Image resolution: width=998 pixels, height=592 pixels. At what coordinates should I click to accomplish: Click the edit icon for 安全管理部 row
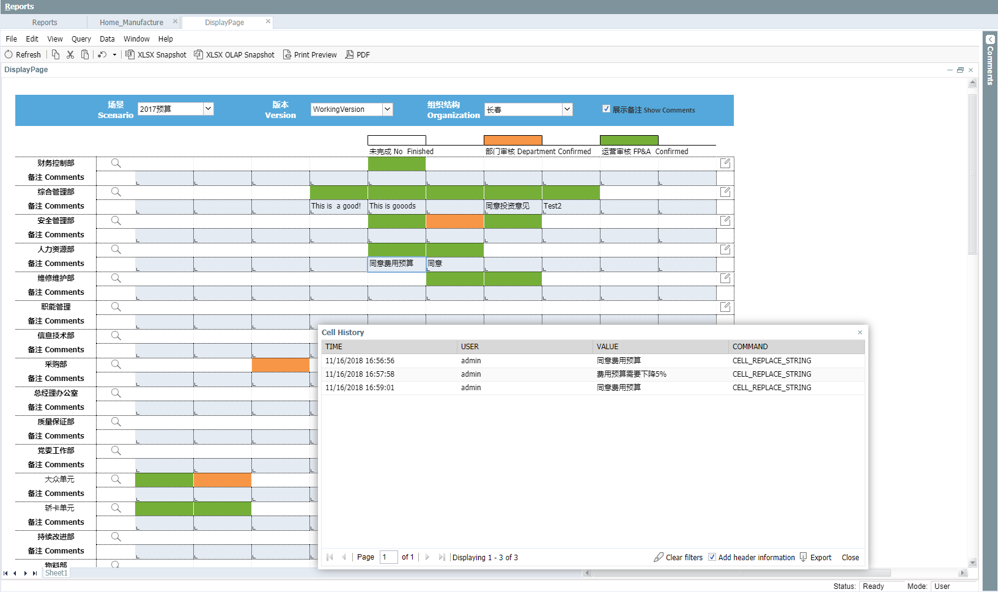tap(725, 220)
